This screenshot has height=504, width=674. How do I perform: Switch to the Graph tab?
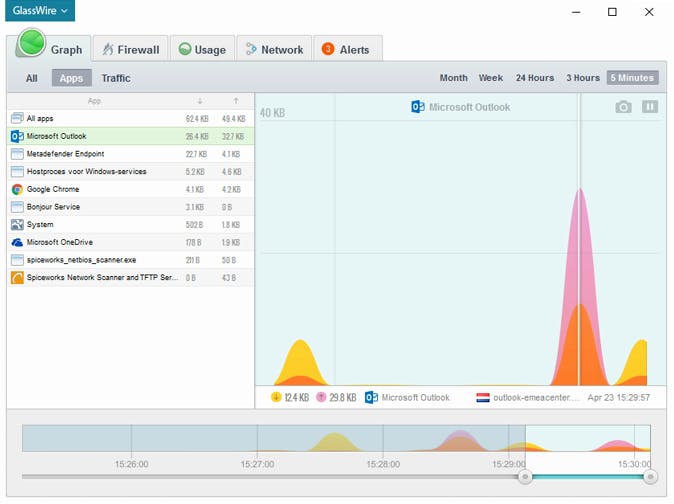(x=49, y=48)
